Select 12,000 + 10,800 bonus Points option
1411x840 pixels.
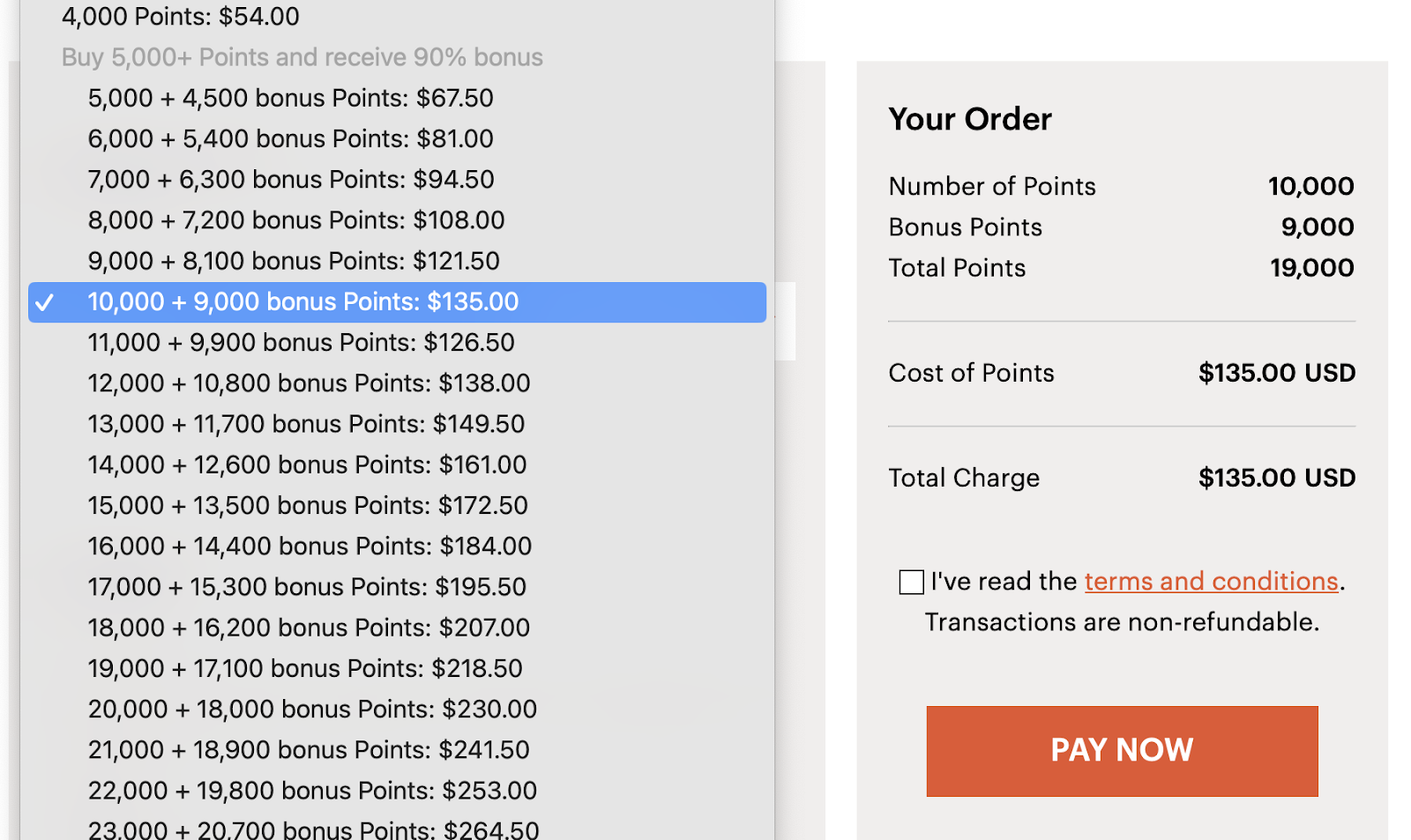tap(309, 383)
